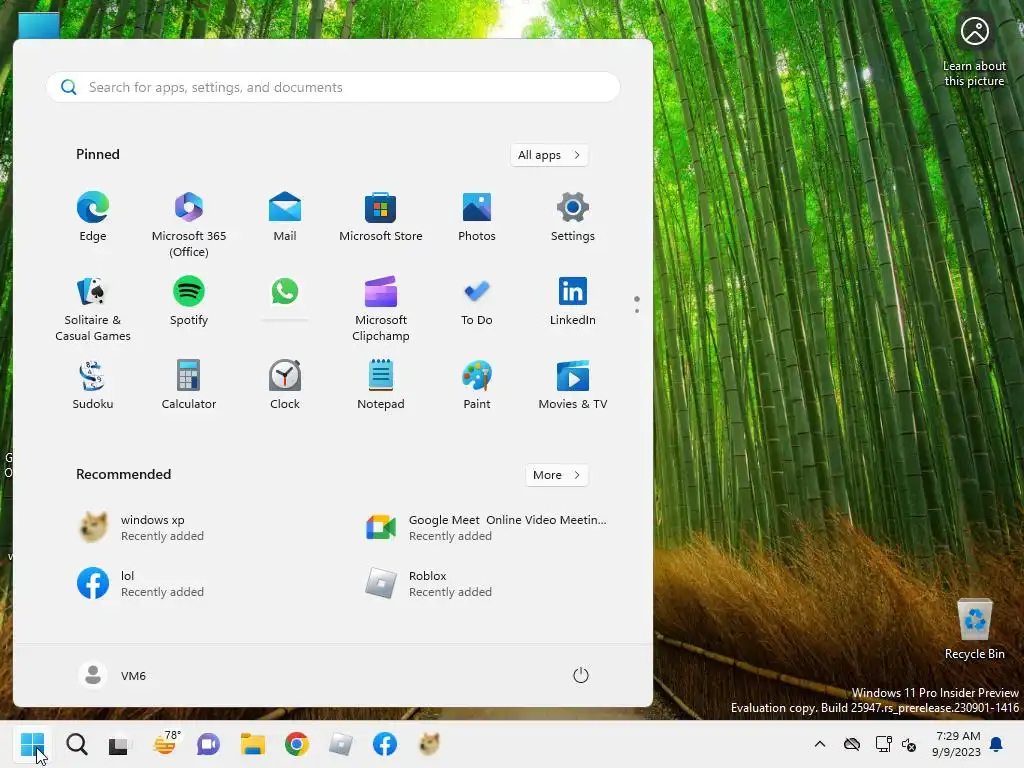Open the Chat camera icon on taskbar

pyautogui.click(x=208, y=744)
